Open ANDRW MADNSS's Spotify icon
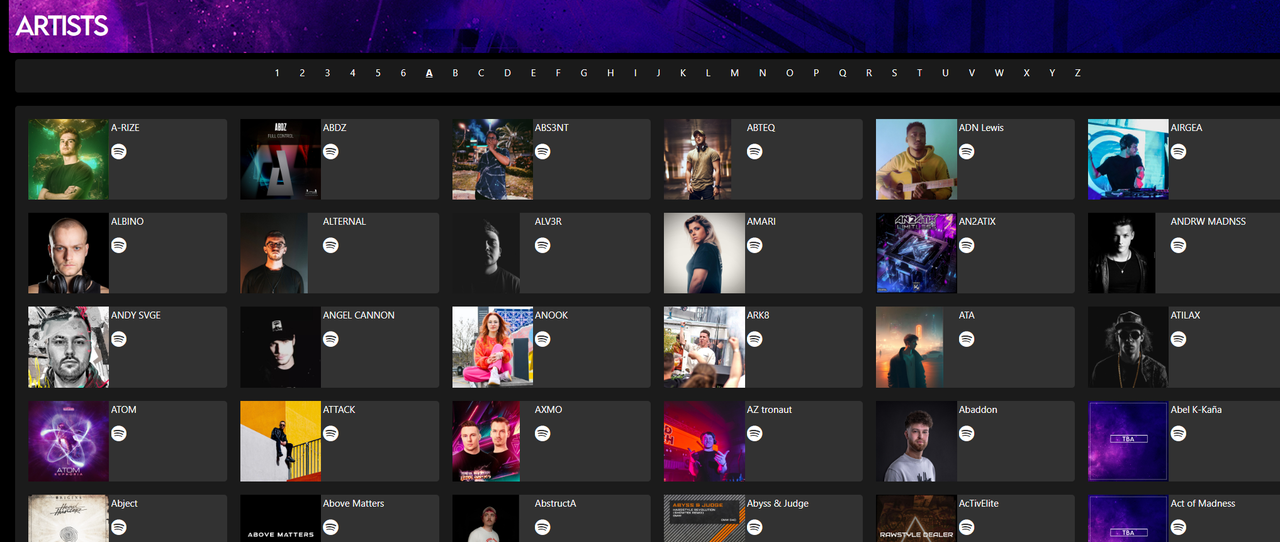 (1179, 245)
